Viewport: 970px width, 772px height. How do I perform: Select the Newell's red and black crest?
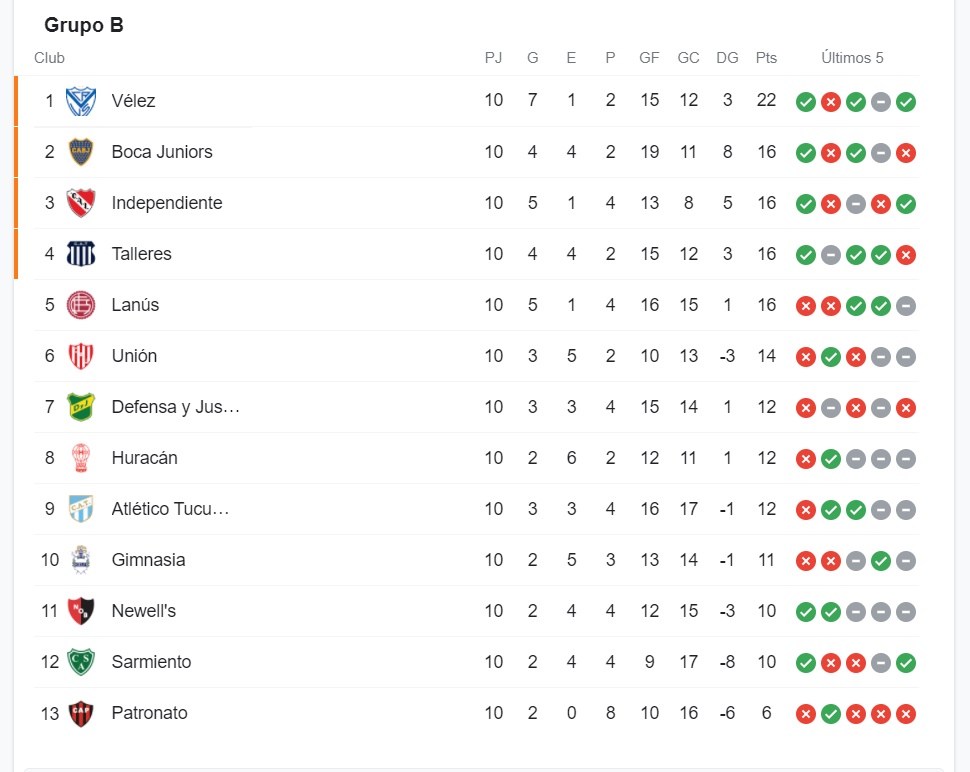81,611
